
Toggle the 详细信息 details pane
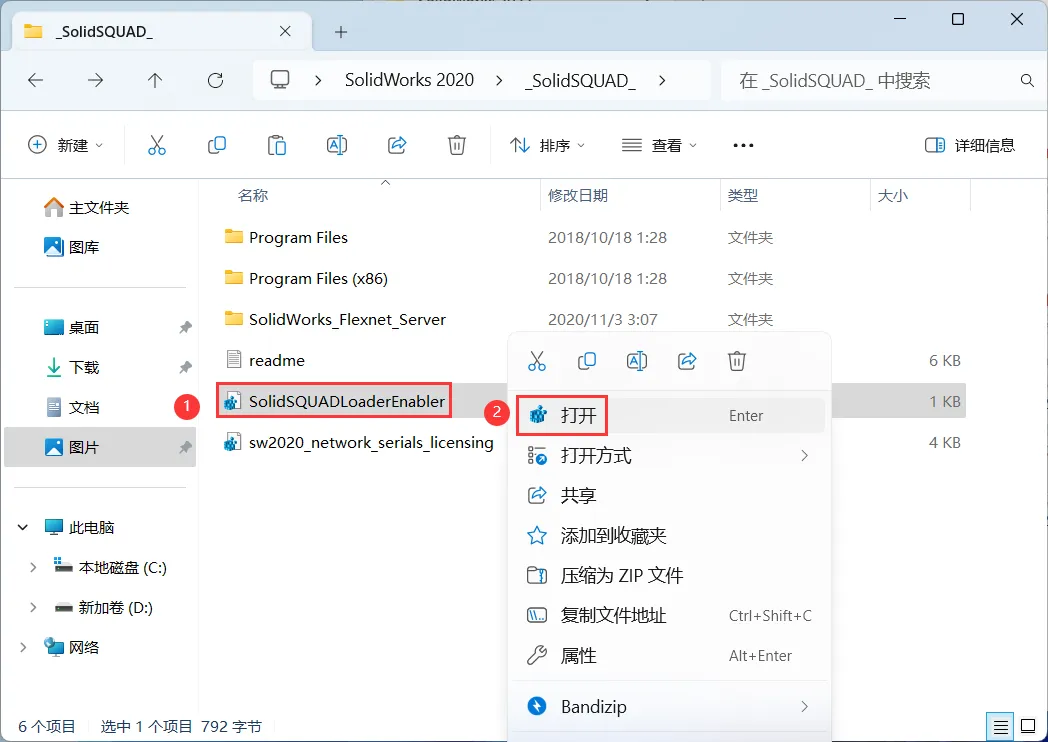point(969,145)
